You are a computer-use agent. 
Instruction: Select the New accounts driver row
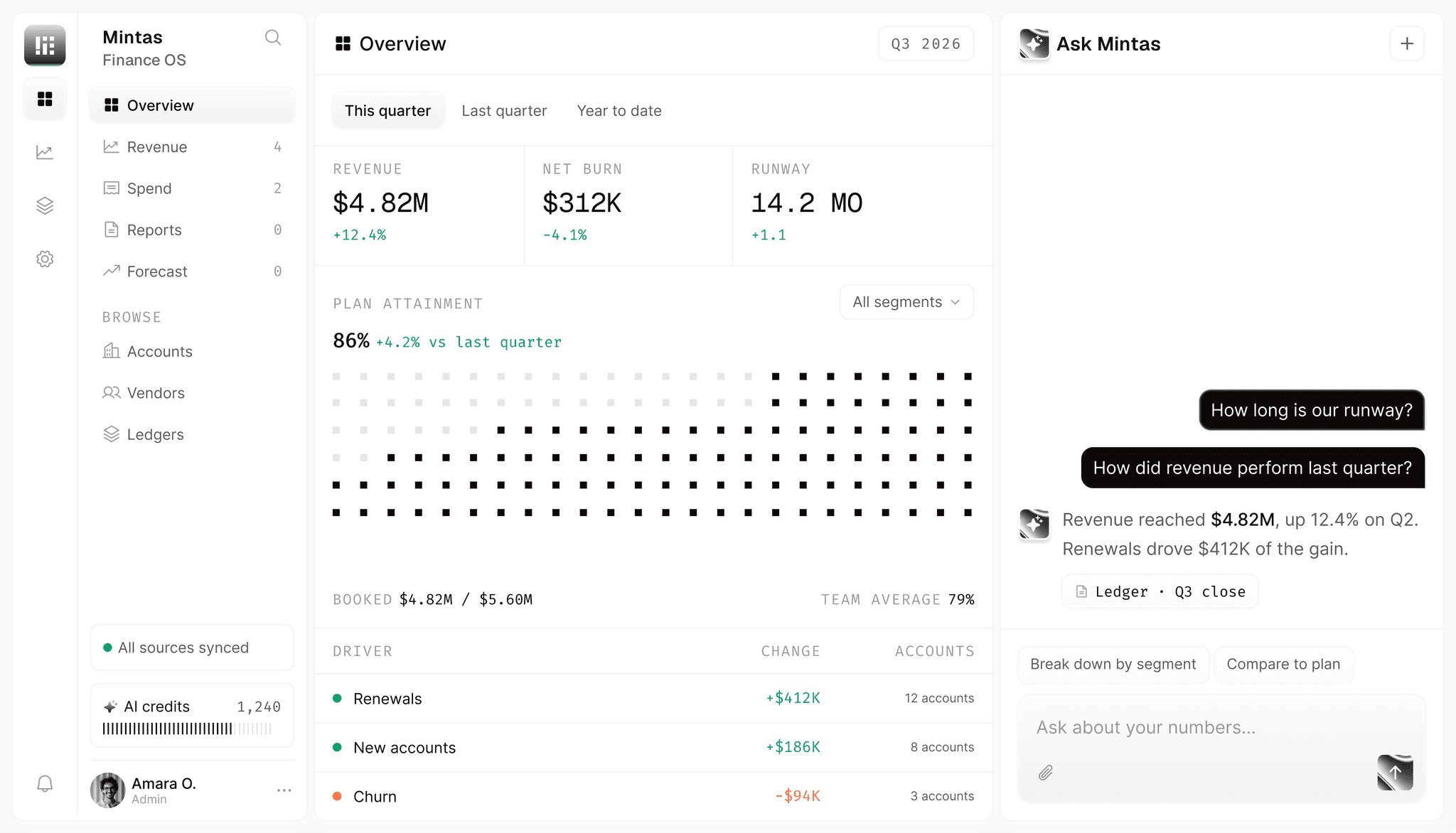(x=653, y=748)
